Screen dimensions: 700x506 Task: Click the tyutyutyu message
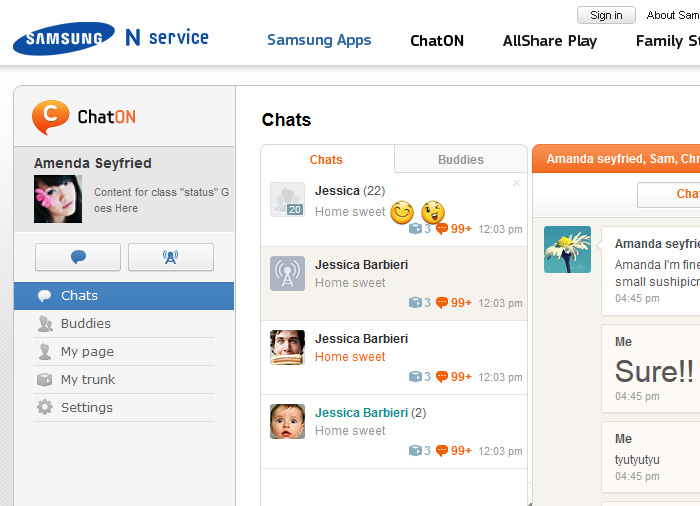pyautogui.click(x=637, y=460)
